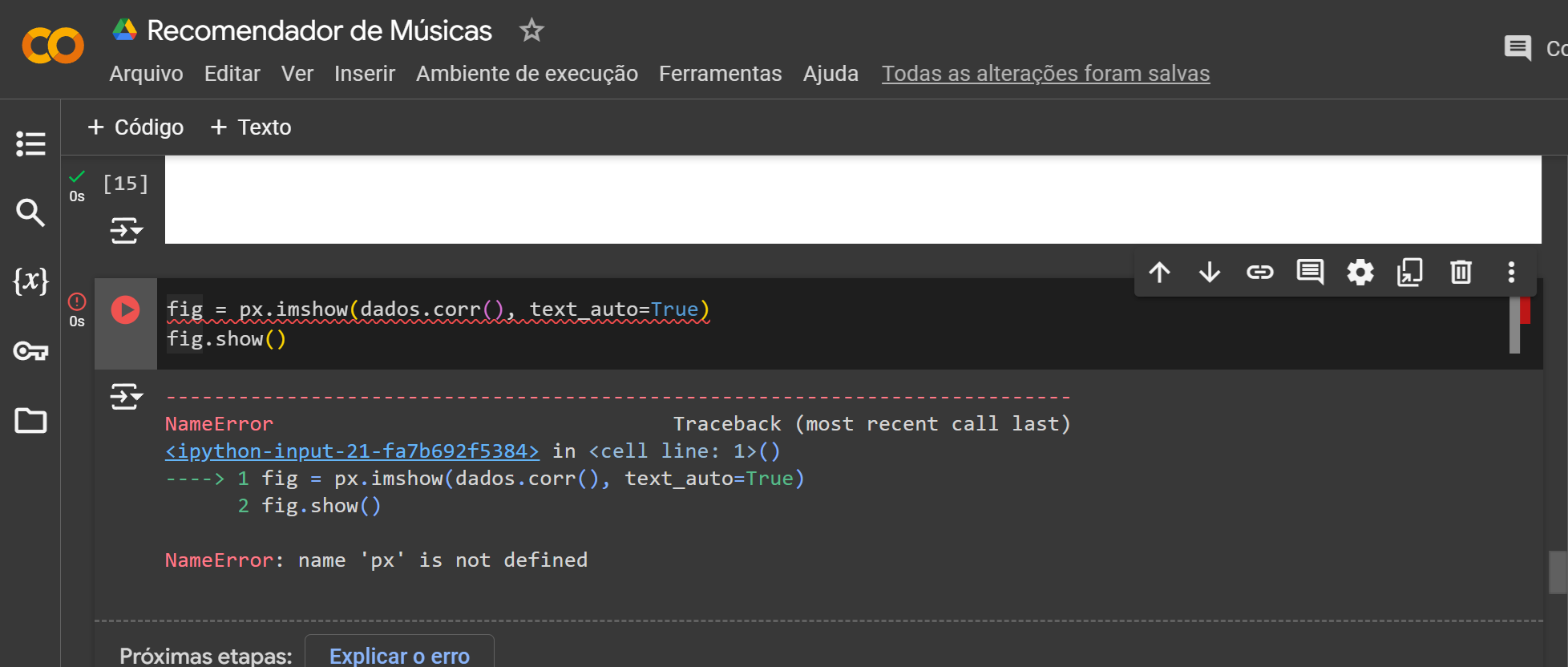Delete the cell with the trash icon
Screen dimensions: 1568x667
click(x=1461, y=273)
